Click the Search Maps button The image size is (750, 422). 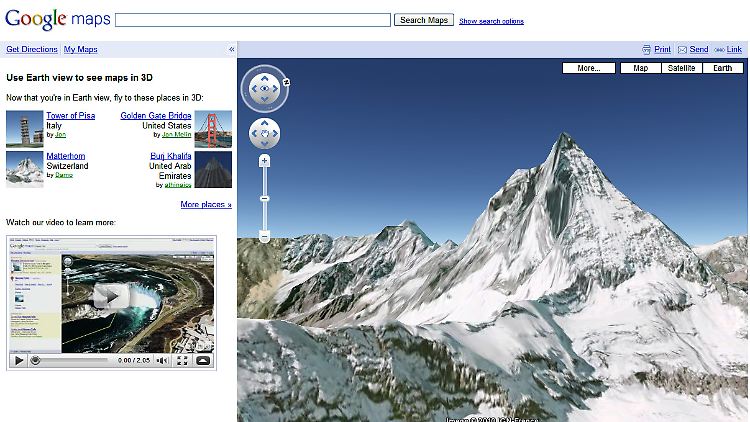(x=424, y=20)
